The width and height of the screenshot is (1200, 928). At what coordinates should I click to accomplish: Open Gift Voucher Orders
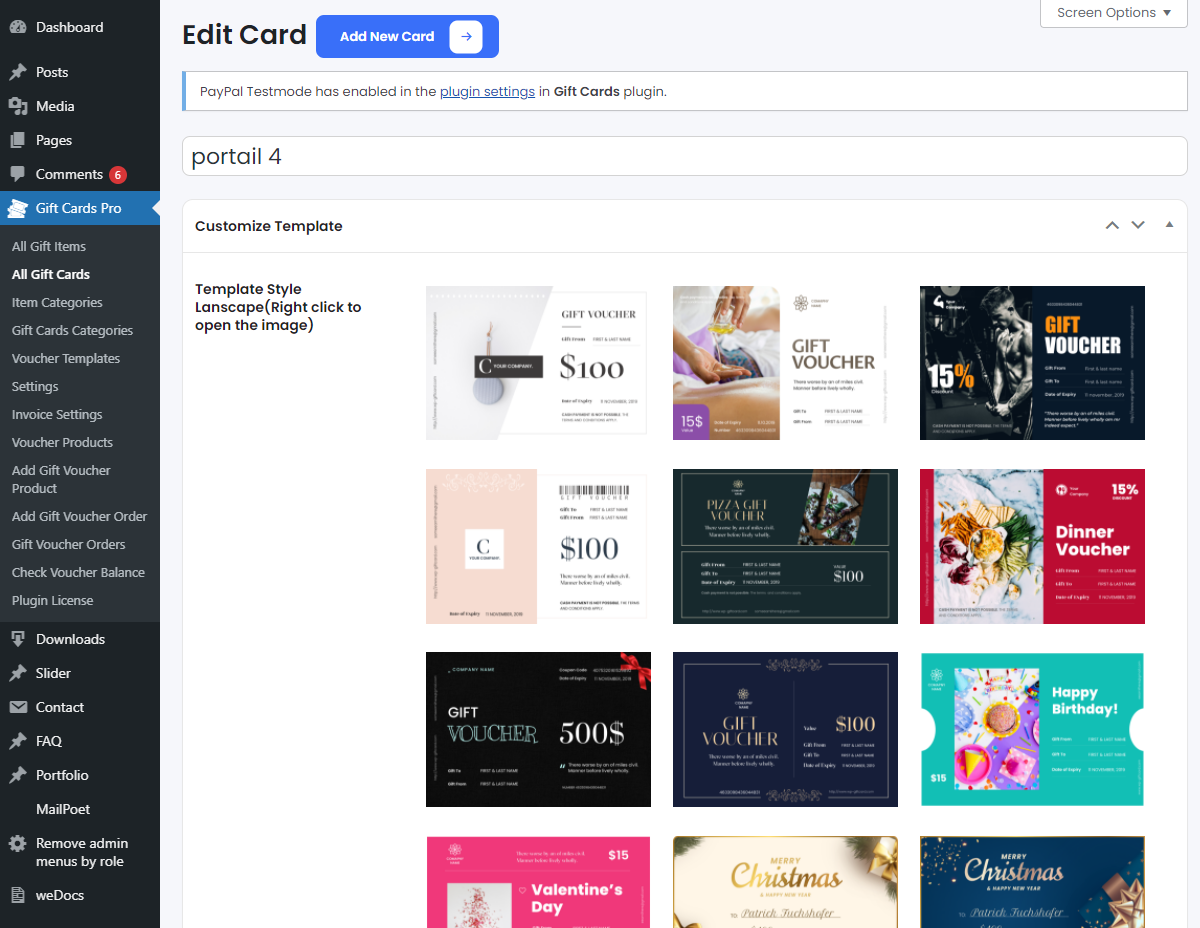coord(68,544)
